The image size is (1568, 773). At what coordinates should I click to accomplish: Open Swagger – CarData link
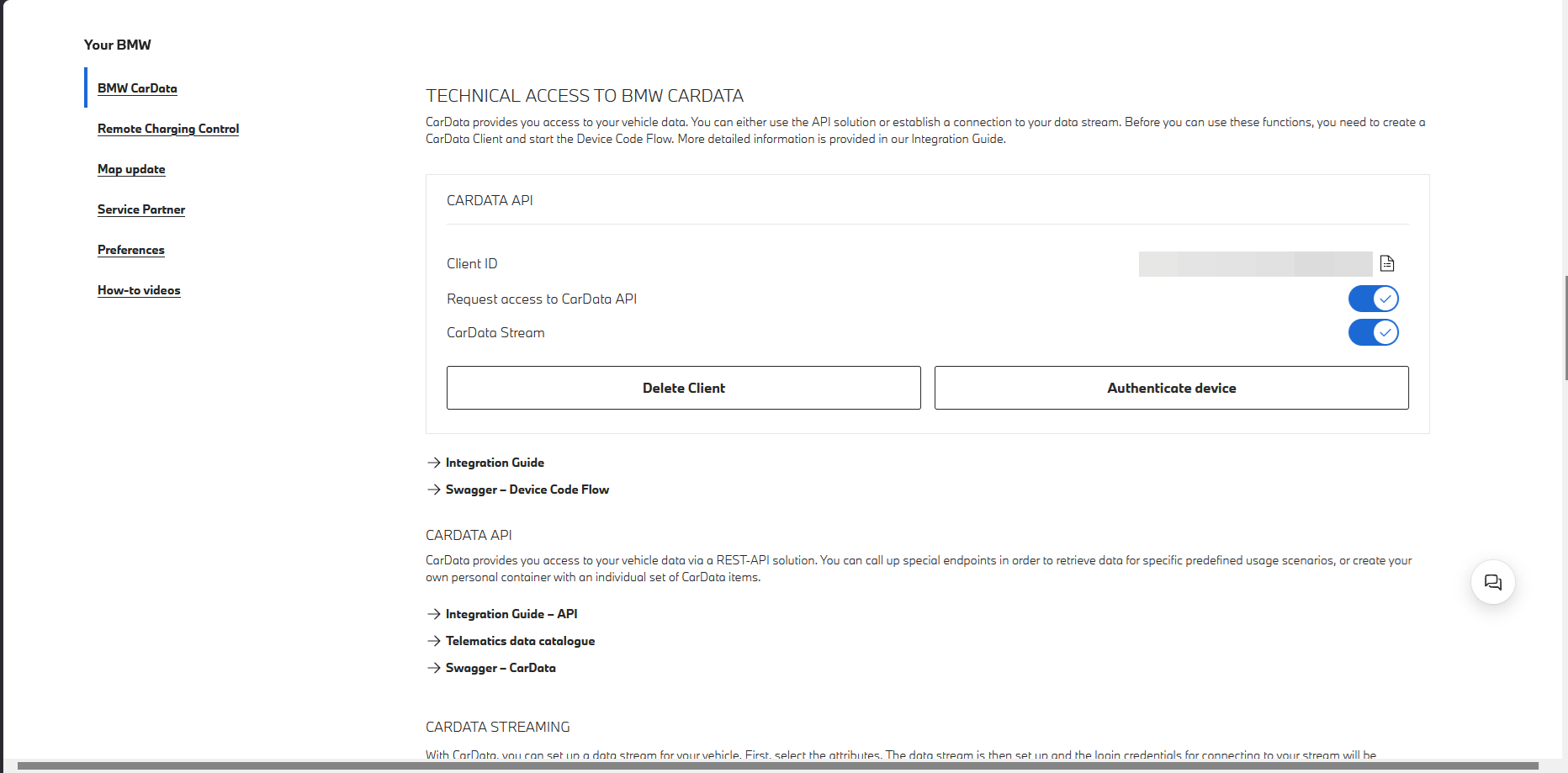click(501, 668)
